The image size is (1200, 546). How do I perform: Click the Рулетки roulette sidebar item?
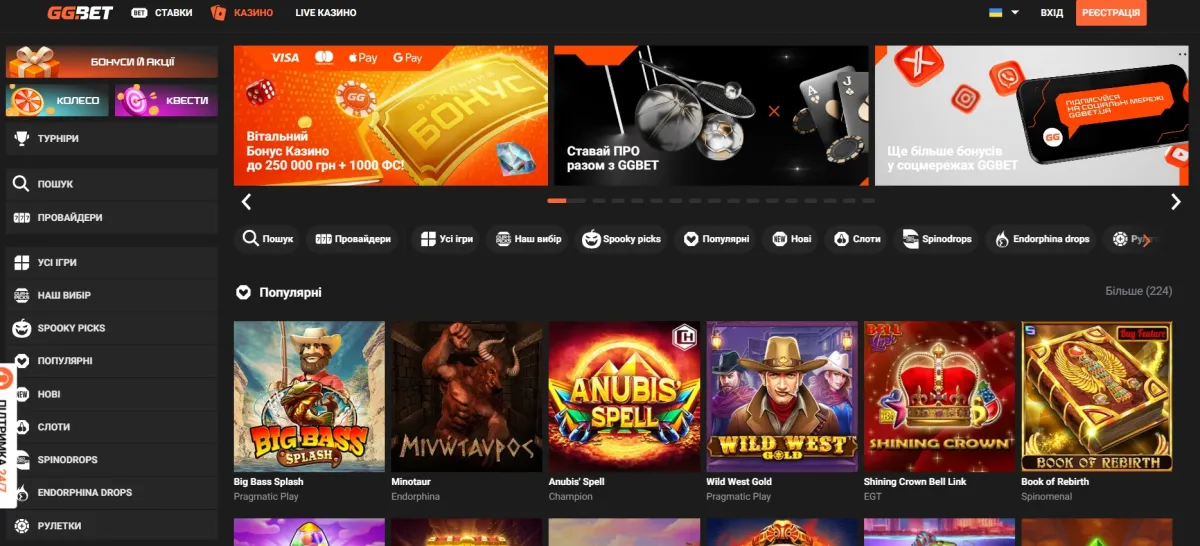(x=111, y=525)
